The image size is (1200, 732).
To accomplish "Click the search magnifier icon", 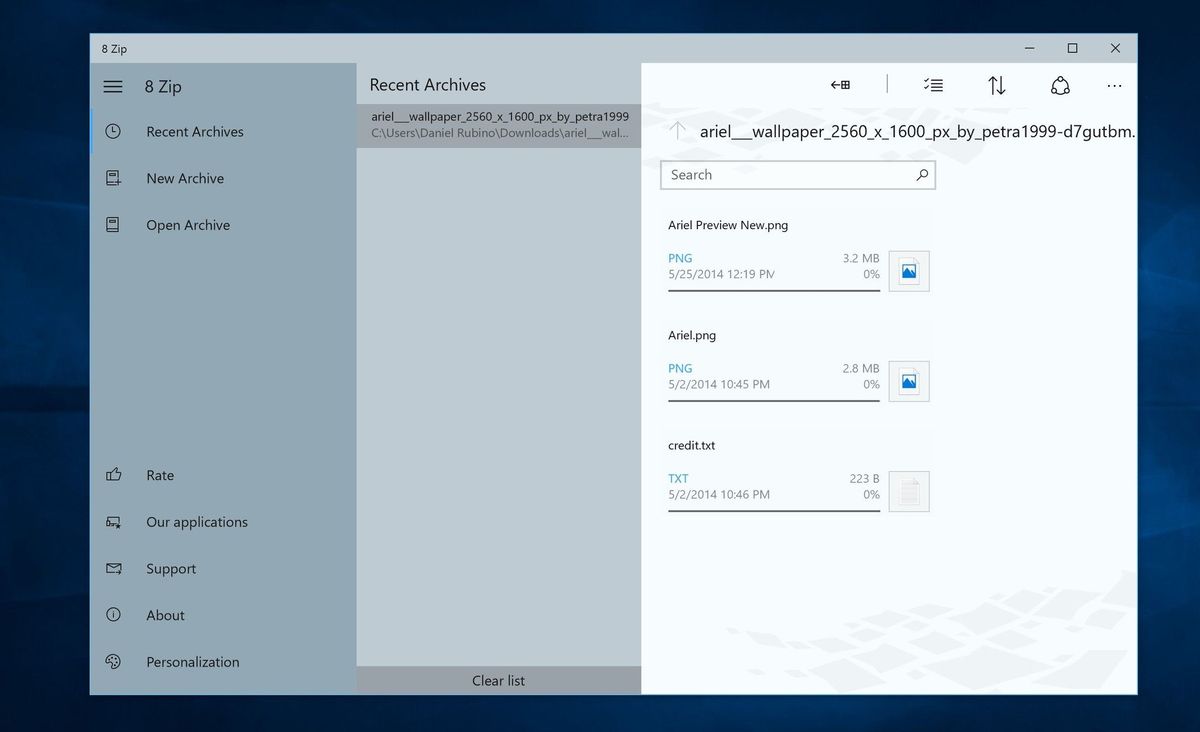I will 922,174.
